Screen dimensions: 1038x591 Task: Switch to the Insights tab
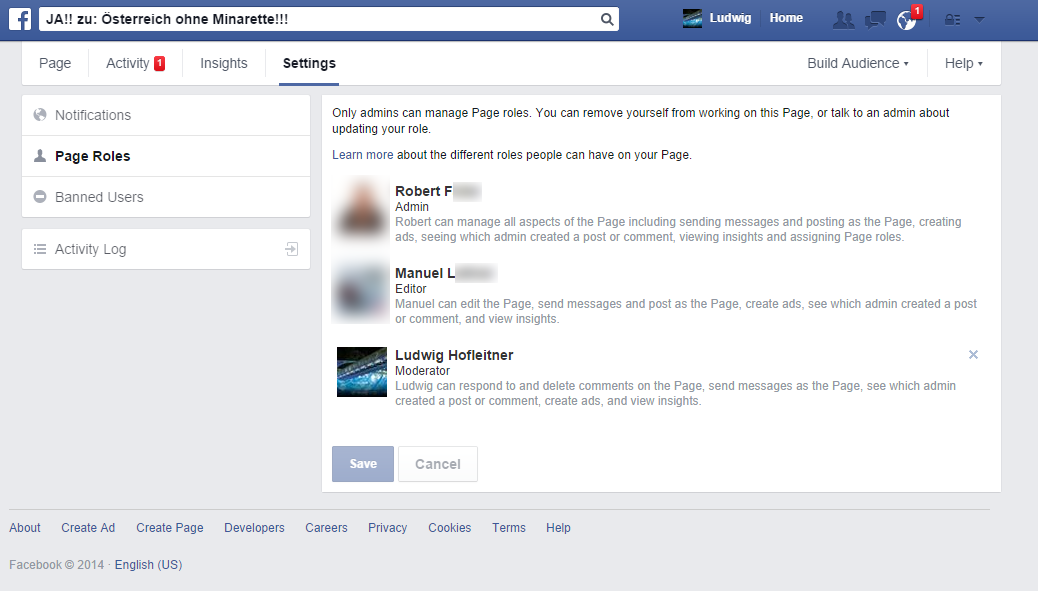click(x=224, y=63)
